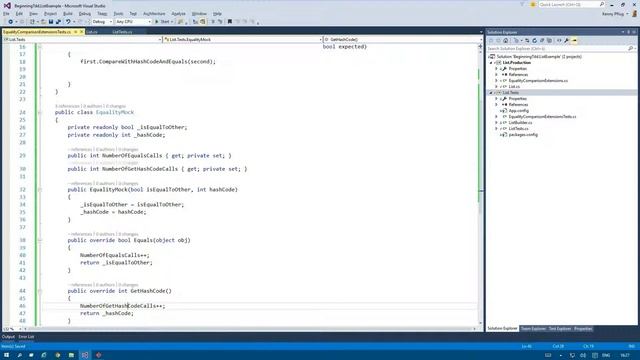Click the feedback notification icon near Quick Launch
Image resolution: width=640 pixels, height=360 pixels.
(533, 4)
